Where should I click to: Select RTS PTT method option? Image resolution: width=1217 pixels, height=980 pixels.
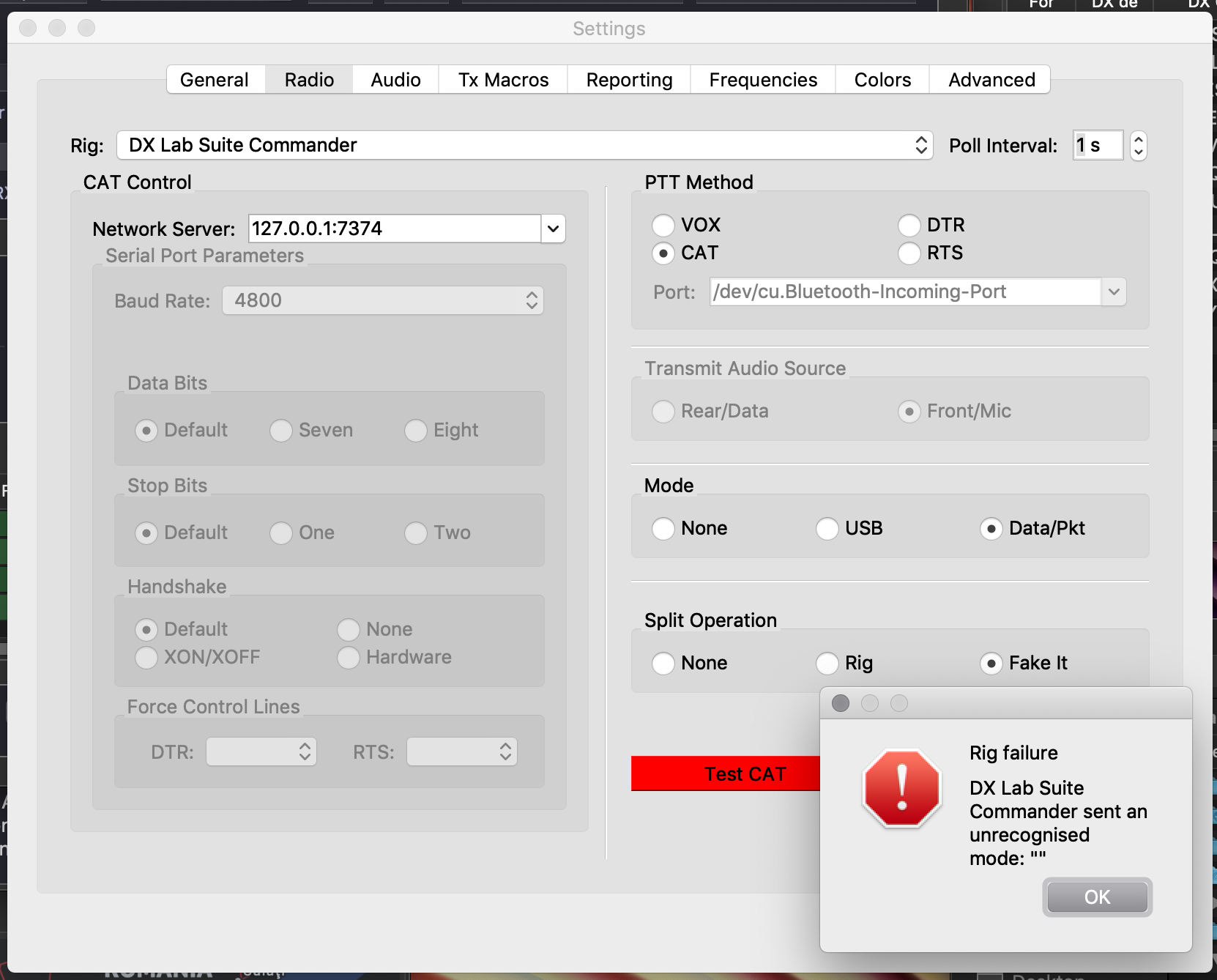coord(909,253)
